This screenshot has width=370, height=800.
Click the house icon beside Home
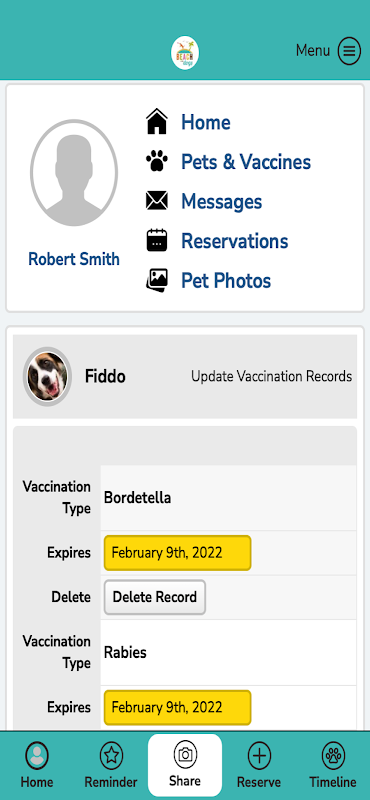157,122
